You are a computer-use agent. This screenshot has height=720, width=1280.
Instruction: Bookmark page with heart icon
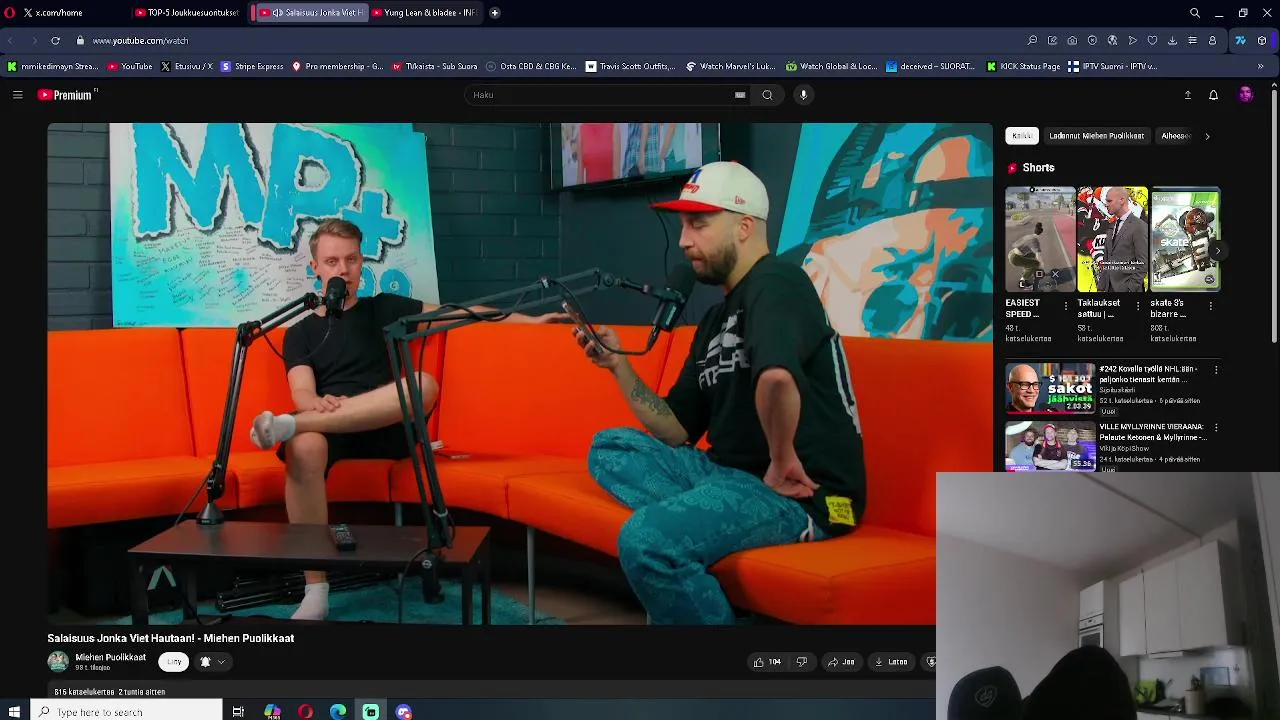[1152, 41]
